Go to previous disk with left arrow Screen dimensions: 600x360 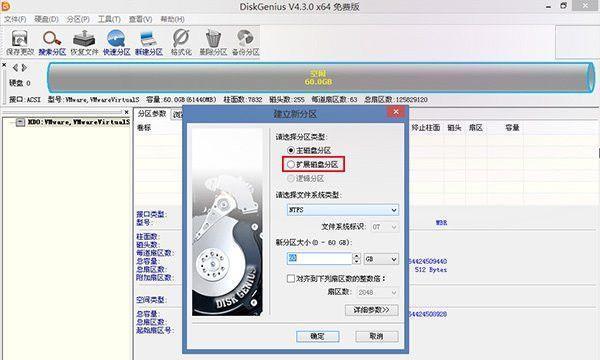pyautogui.click(x=15, y=68)
